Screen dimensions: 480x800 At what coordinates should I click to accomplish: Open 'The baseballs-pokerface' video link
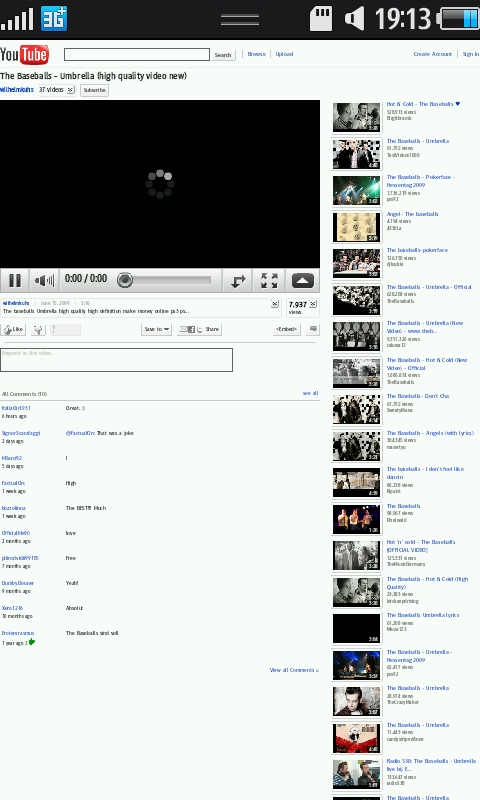(x=417, y=251)
